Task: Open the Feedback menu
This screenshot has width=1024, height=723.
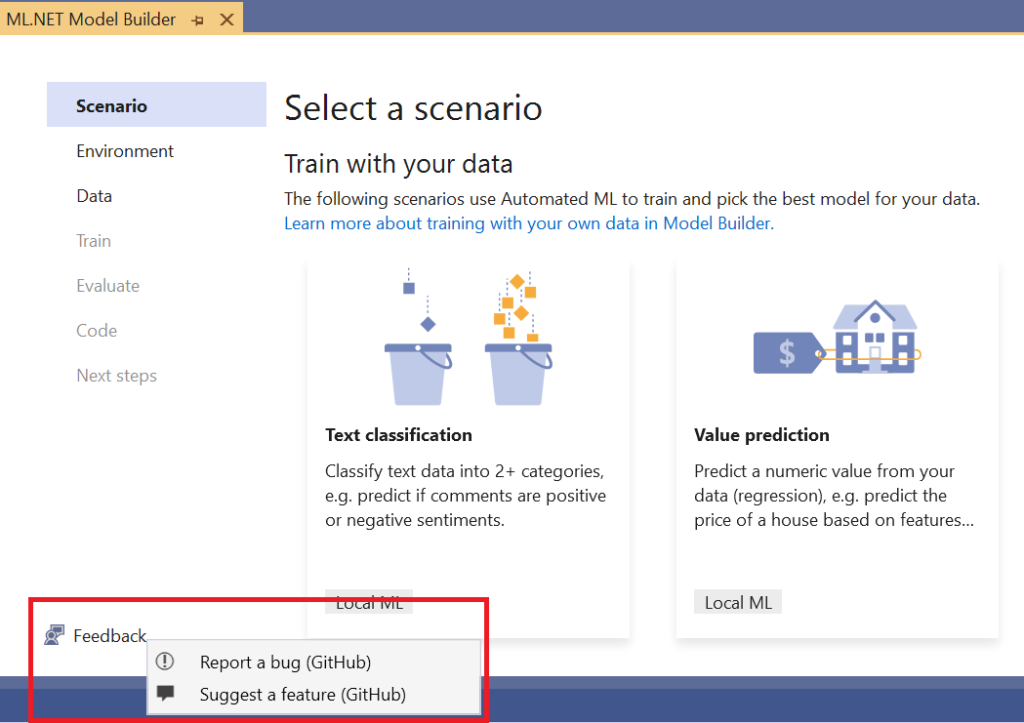Action: (x=95, y=635)
